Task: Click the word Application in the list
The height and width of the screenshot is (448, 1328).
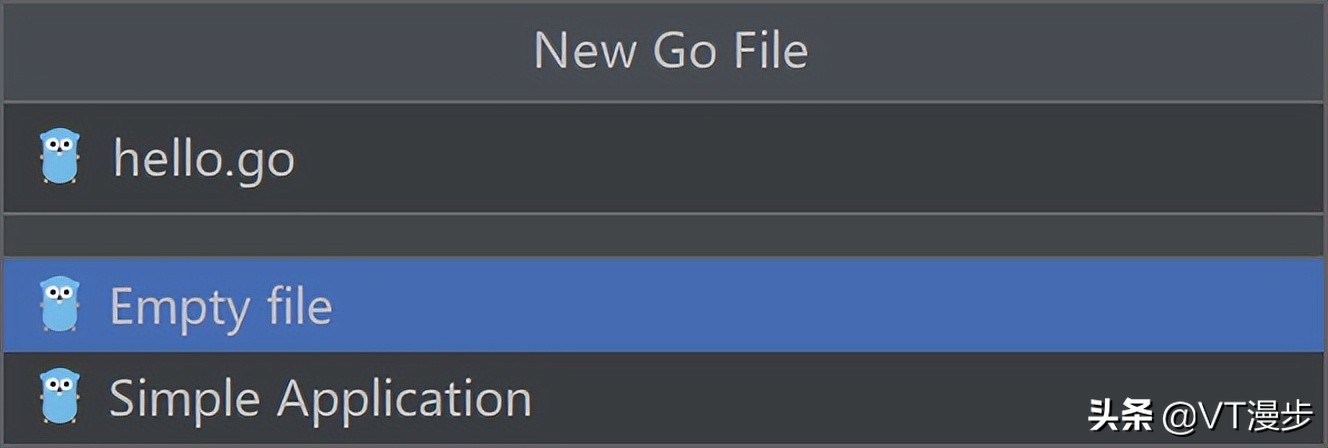Action: click(404, 398)
